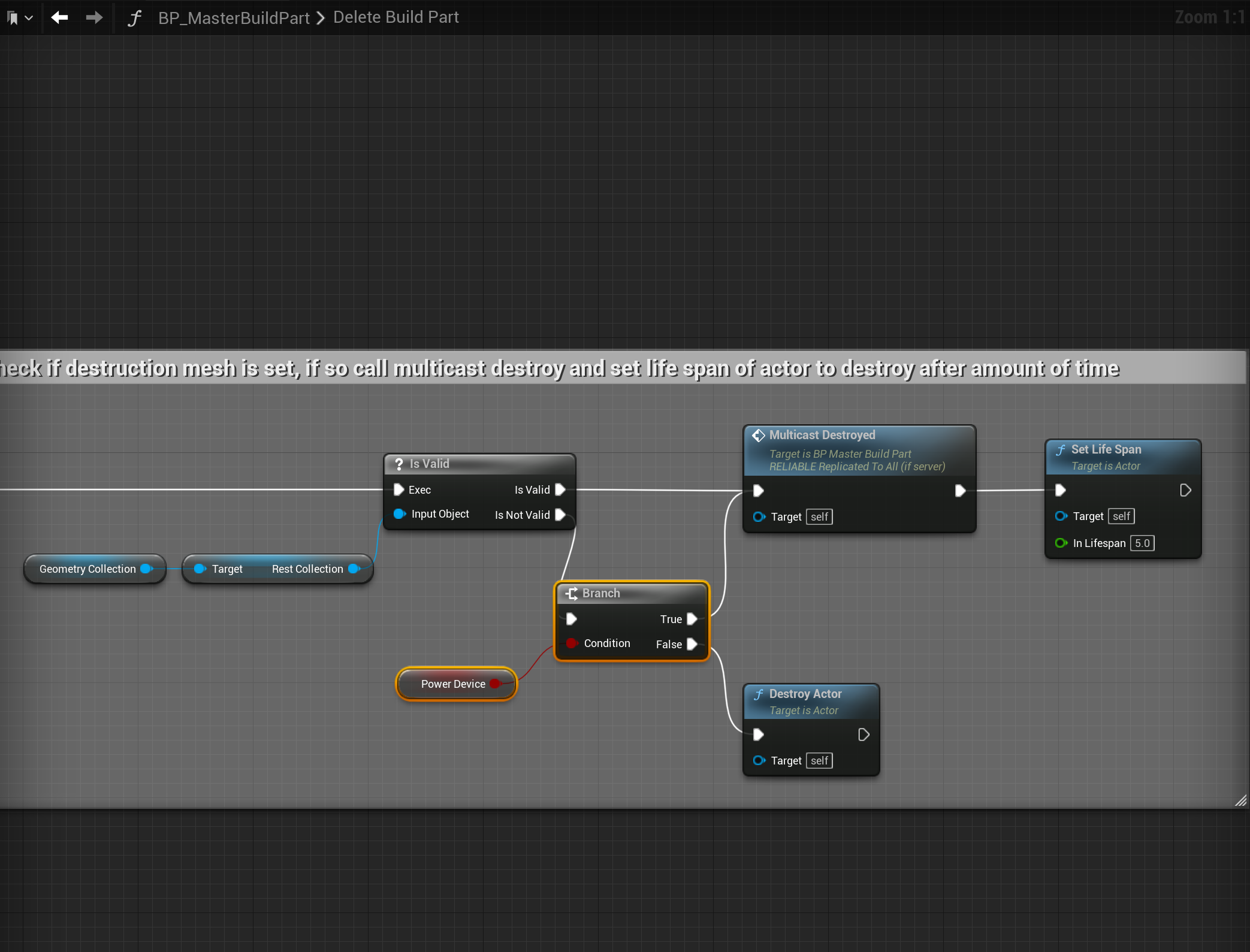Click the BP_MasterBuildPart breadcrumb
Screen dimensions: 1250x952
pyautogui.click(x=234, y=18)
